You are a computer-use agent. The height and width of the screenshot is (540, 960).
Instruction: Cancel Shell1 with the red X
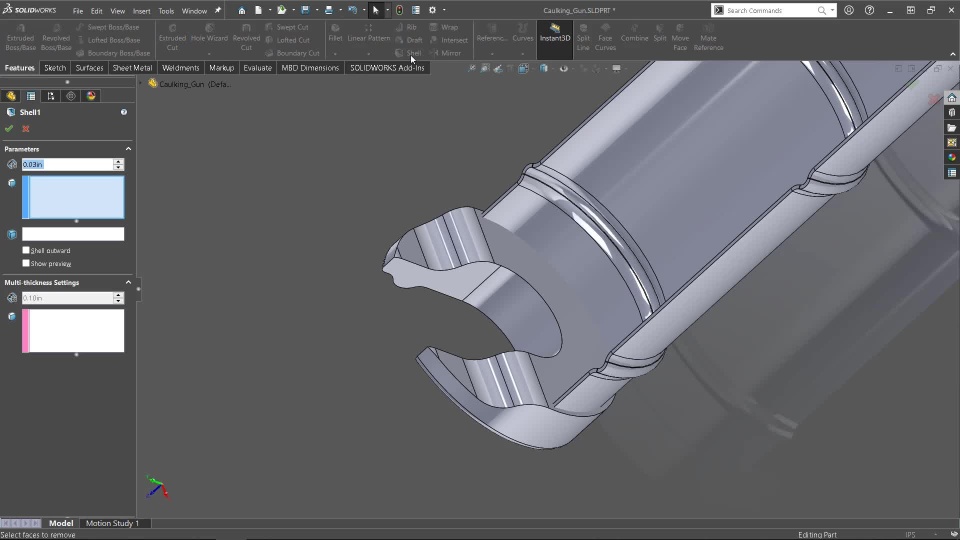click(x=26, y=129)
